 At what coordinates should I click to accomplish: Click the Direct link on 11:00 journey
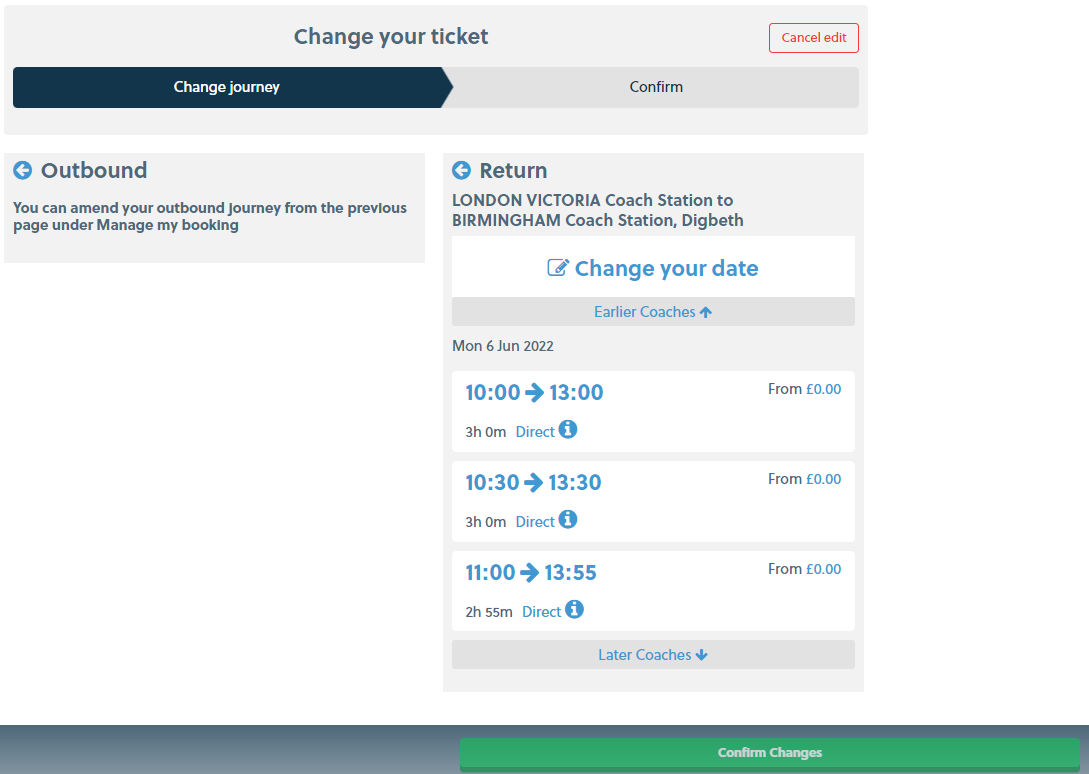(x=541, y=611)
